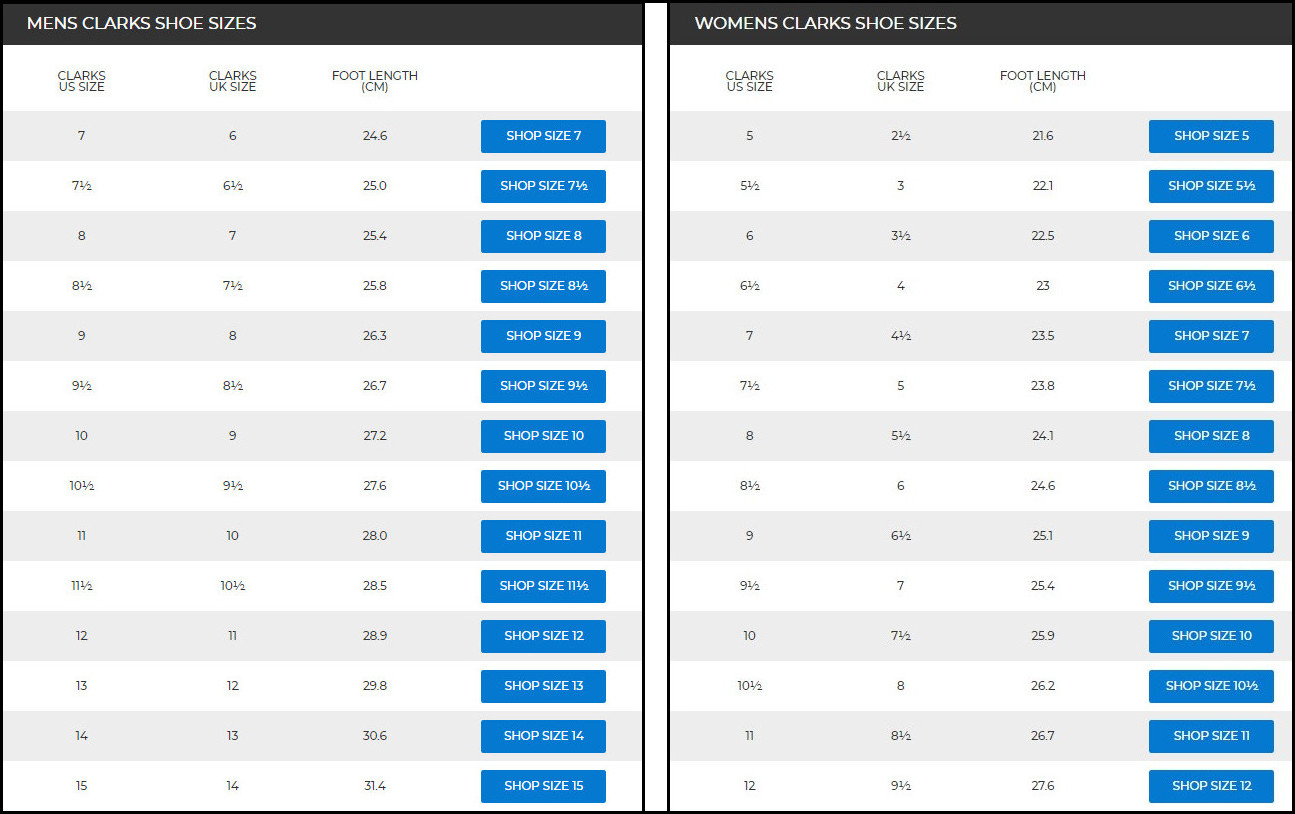Open women's Shop Size 5½ button
The image size is (1295, 814).
tap(1211, 186)
